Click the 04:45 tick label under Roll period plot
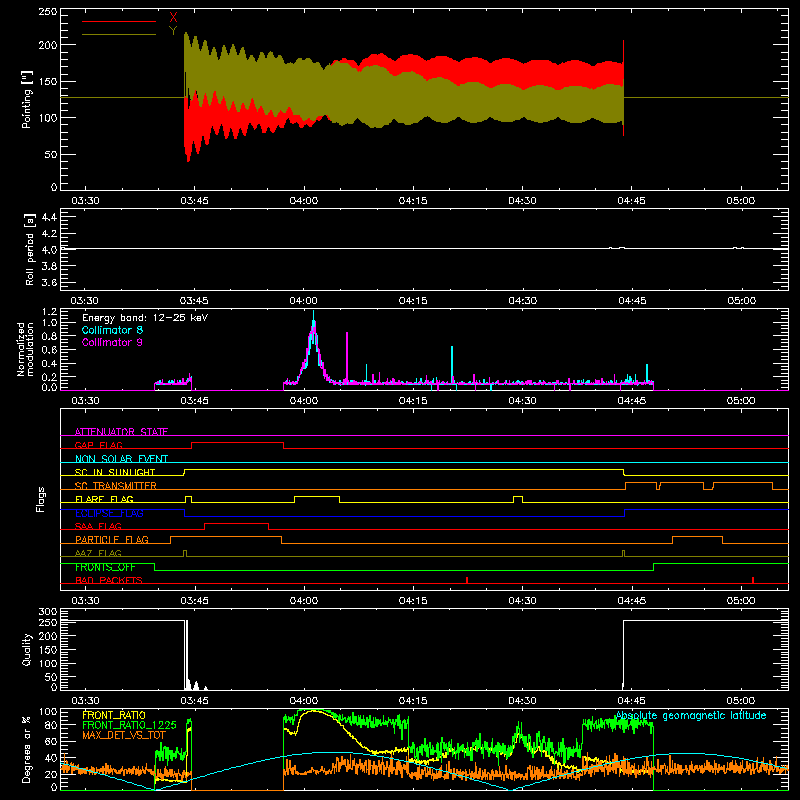 coord(632,301)
